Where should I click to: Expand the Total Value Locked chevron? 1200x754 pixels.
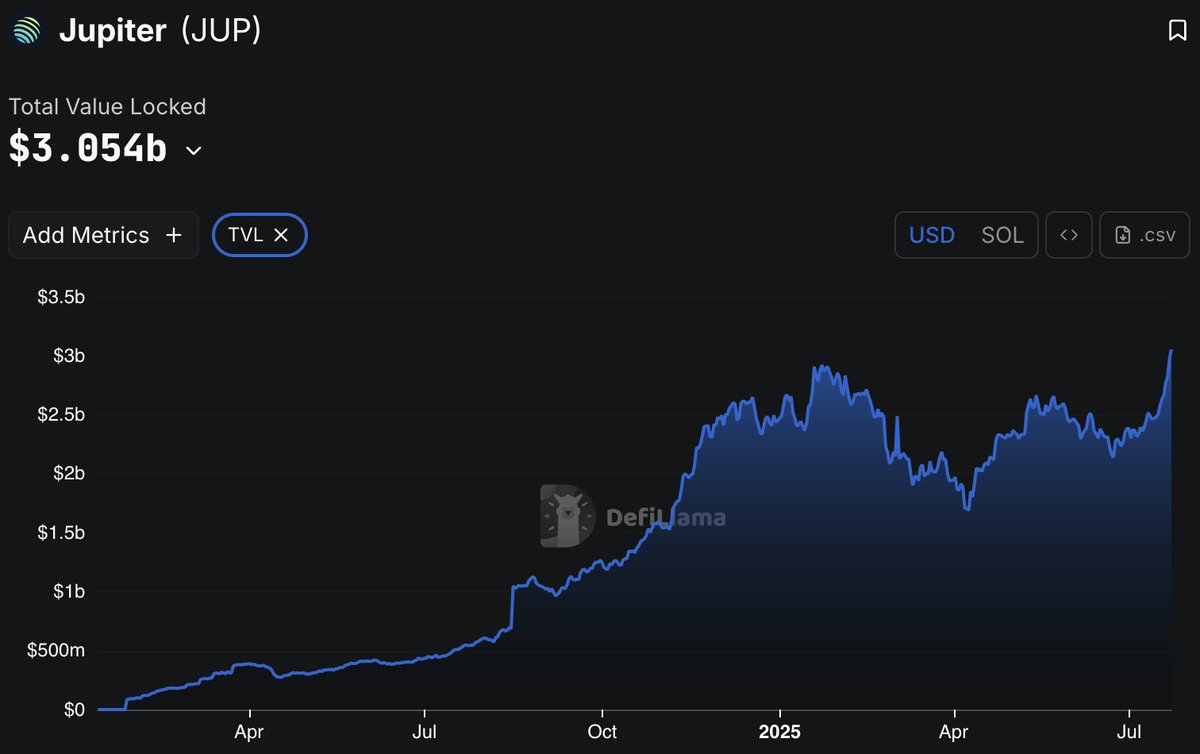point(194,151)
